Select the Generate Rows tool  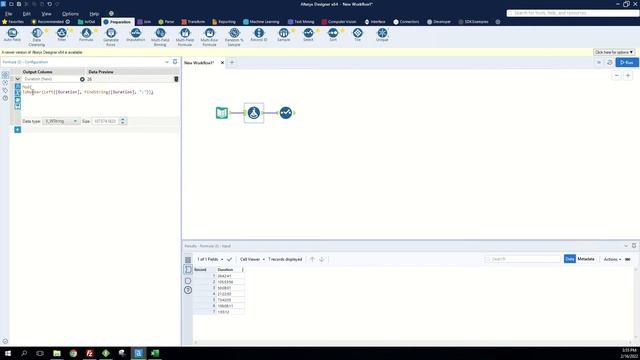point(111,37)
